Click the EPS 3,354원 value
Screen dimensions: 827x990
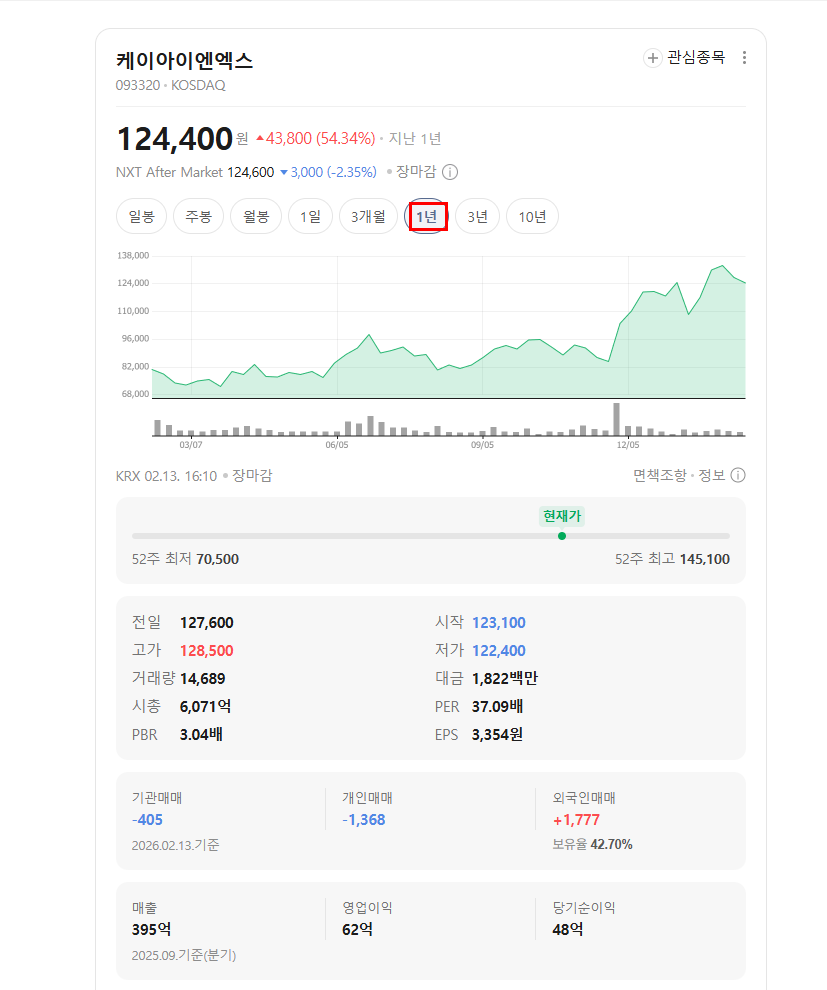[497, 734]
